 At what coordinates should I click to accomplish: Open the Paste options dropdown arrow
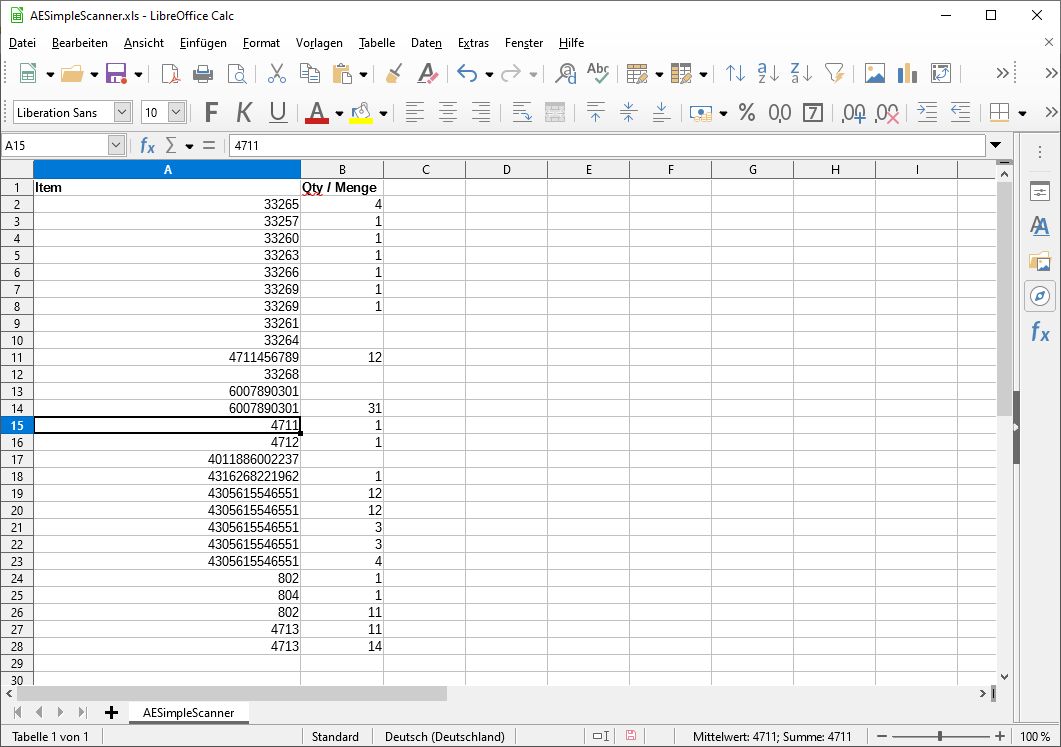[x=363, y=74]
